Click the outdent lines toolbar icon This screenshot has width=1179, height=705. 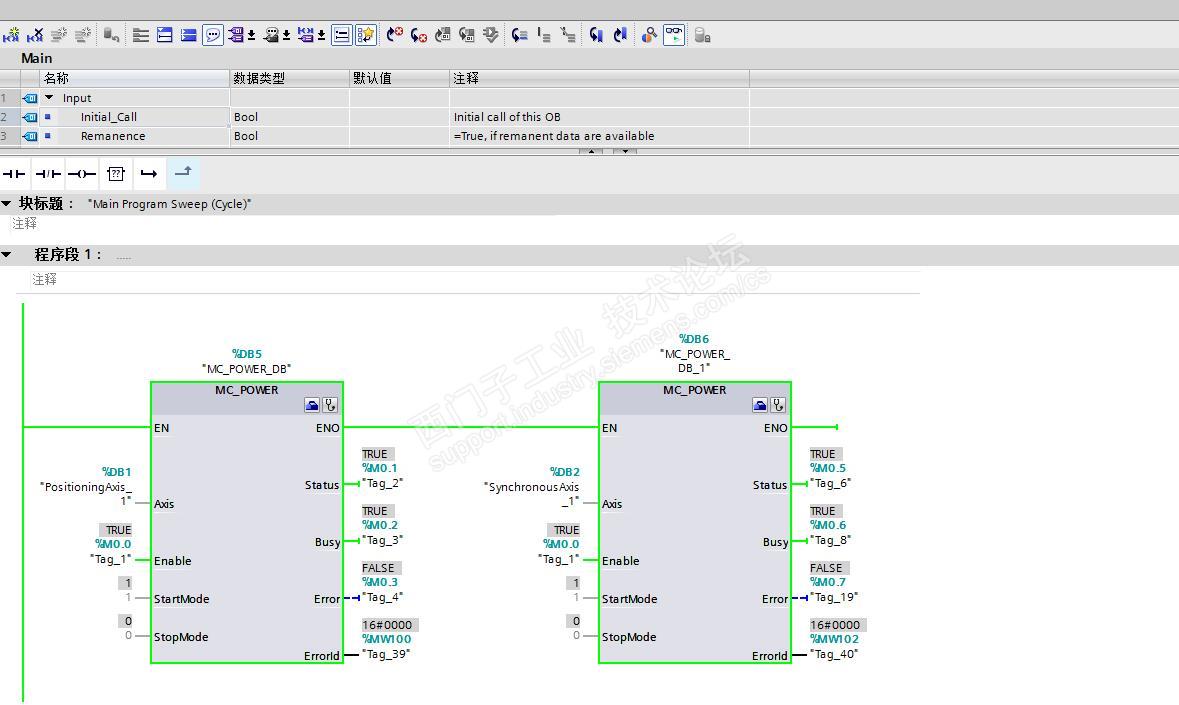click(568, 35)
